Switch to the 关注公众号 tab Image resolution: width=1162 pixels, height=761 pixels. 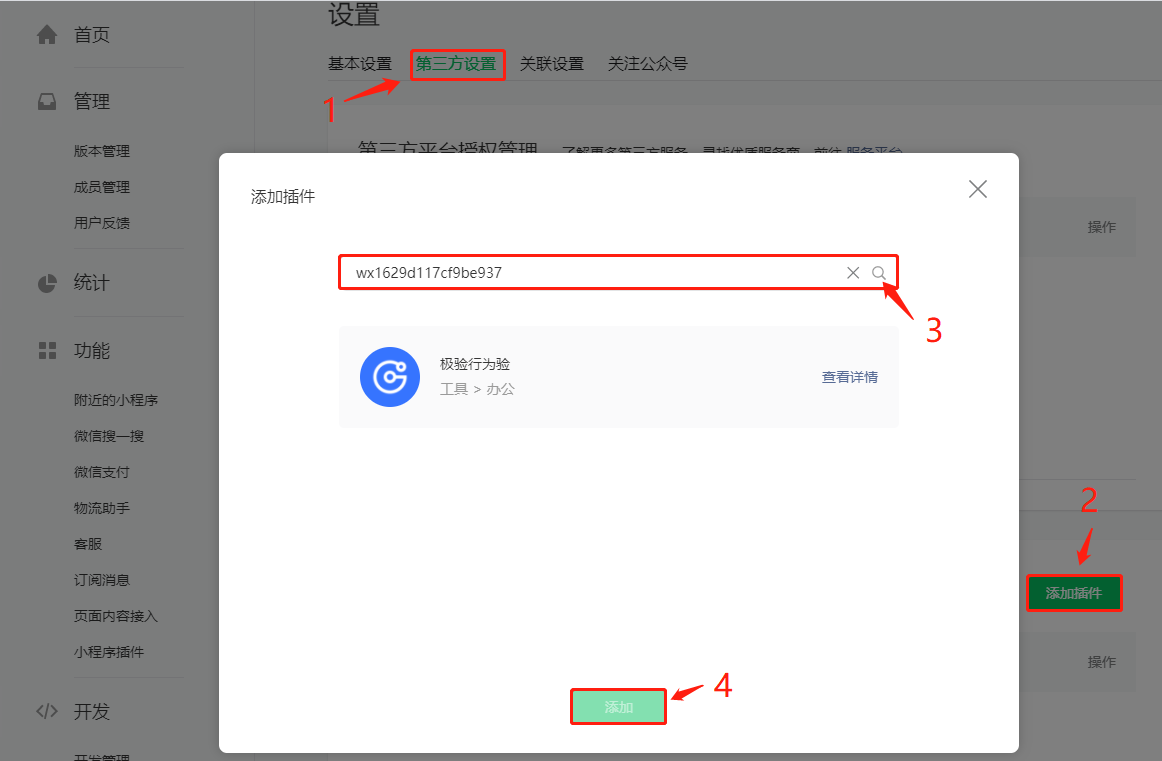pyautogui.click(x=647, y=63)
